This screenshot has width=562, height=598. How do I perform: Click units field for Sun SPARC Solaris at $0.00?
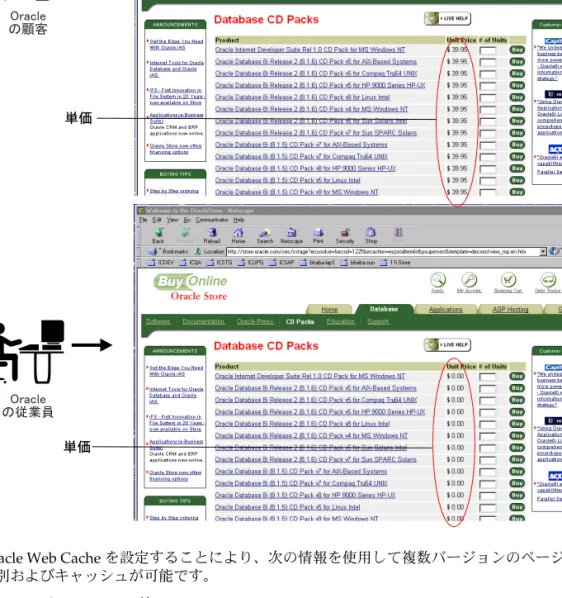click(x=488, y=460)
